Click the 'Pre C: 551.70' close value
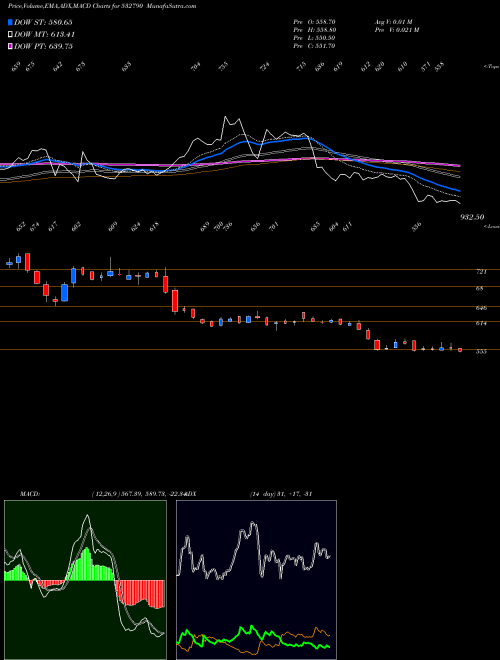 coord(314,46)
